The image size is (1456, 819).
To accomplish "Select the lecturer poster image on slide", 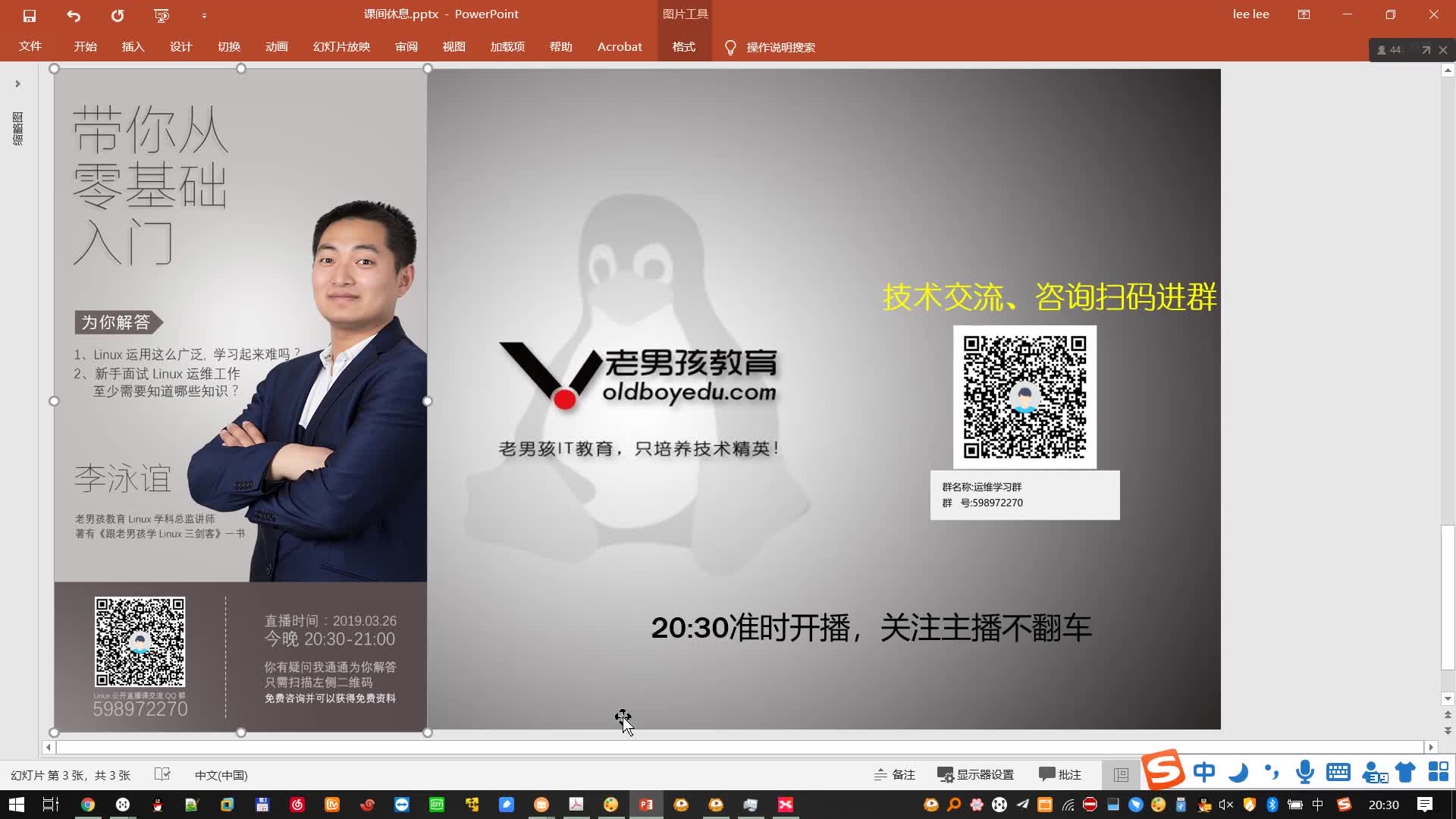I will coord(240,400).
